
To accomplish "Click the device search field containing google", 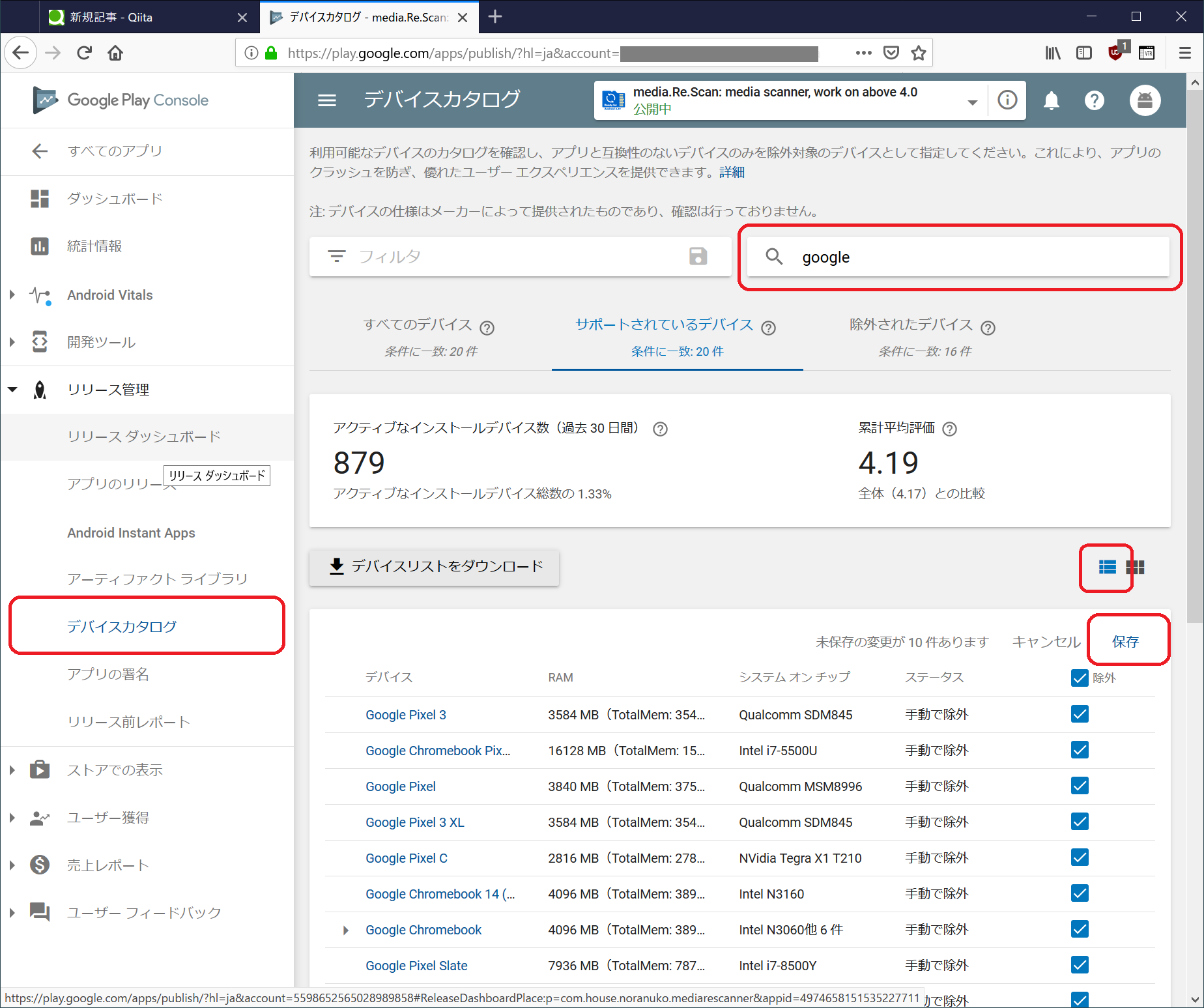I will [958, 257].
